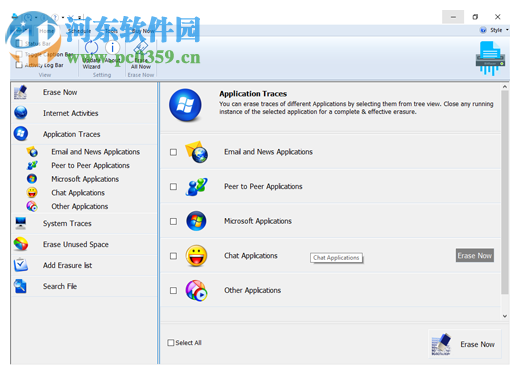Click the scrollbar down arrow
The width and height of the screenshot is (527, 371).
[504, 316]
